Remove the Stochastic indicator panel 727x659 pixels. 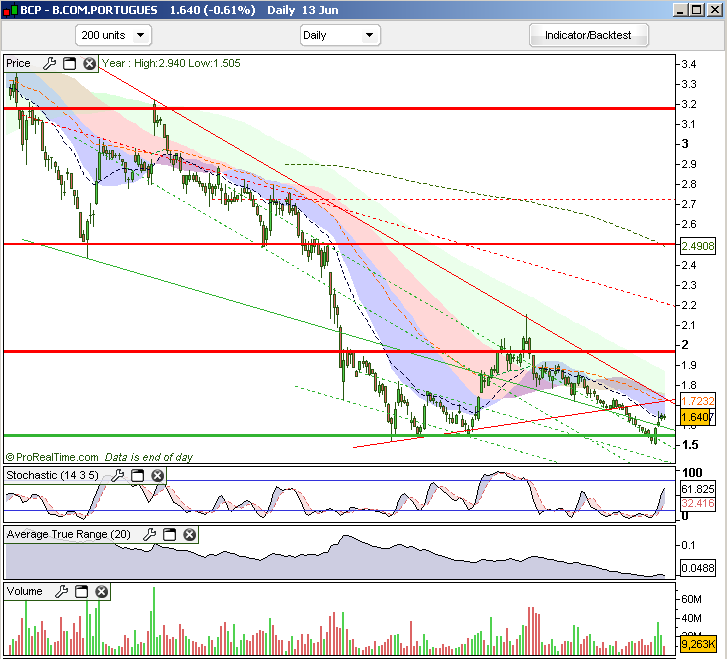pyautogui.click(x=158, y=475)
